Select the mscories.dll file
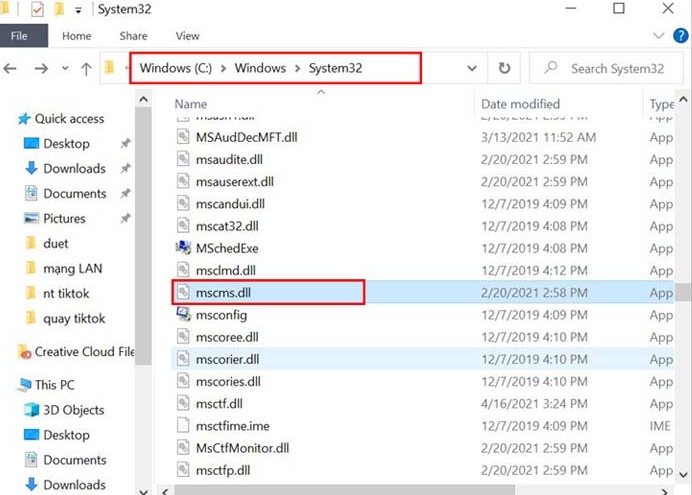Image resolution: width=692 pixels, height=495 pixels. tap(228, 382)
